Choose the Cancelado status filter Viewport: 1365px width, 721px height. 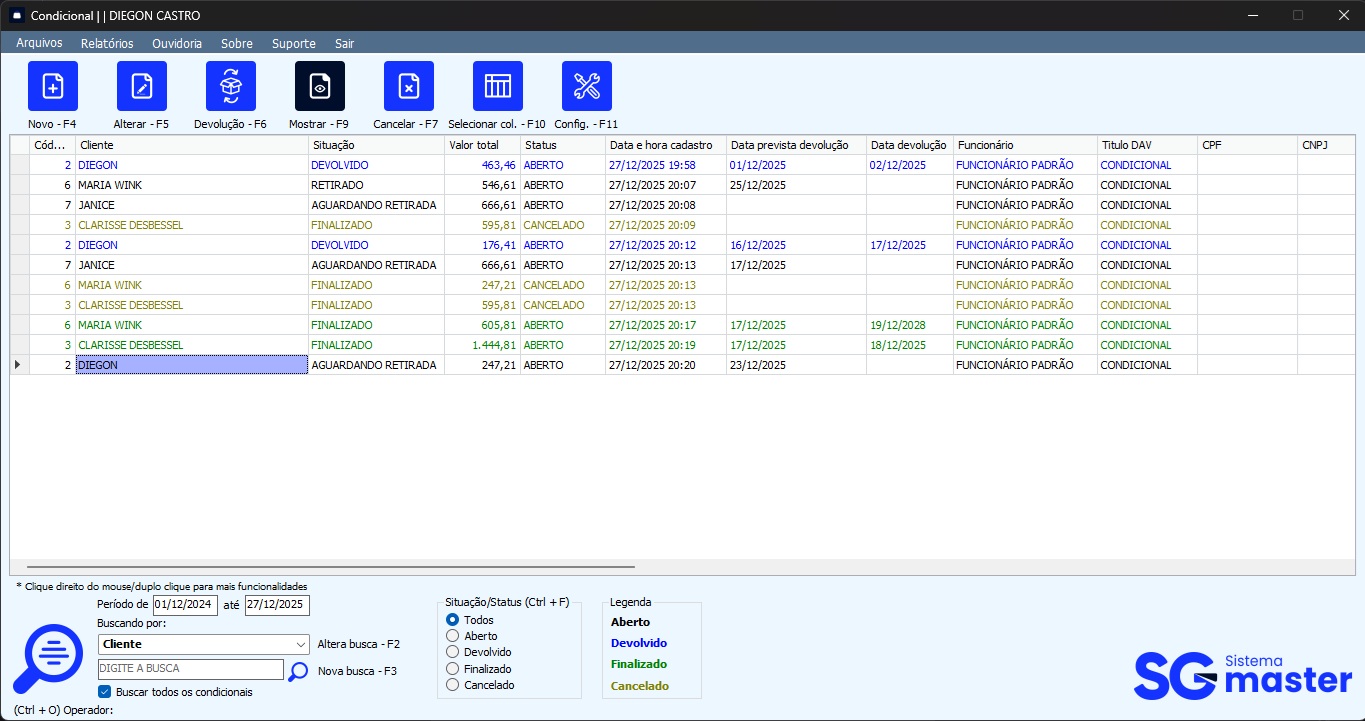(453, 685)
